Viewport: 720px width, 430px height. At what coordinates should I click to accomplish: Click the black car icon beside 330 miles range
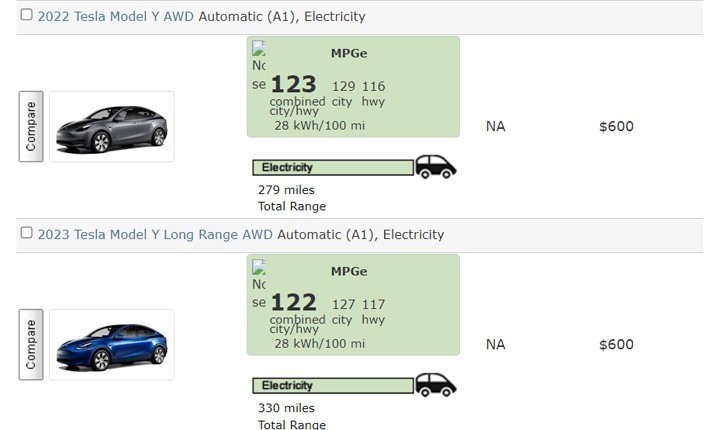pos(436,385)
